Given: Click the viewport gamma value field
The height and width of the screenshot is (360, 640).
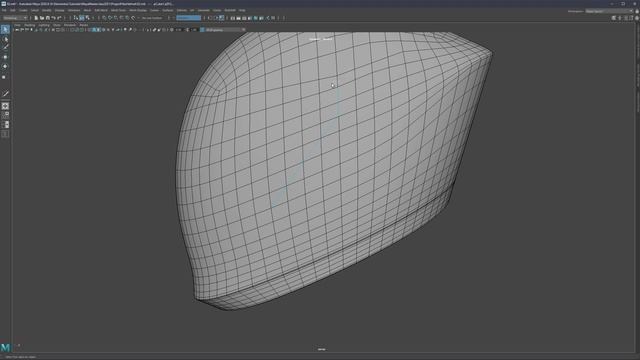Looking at the screenshot, I should pos(194,30).
